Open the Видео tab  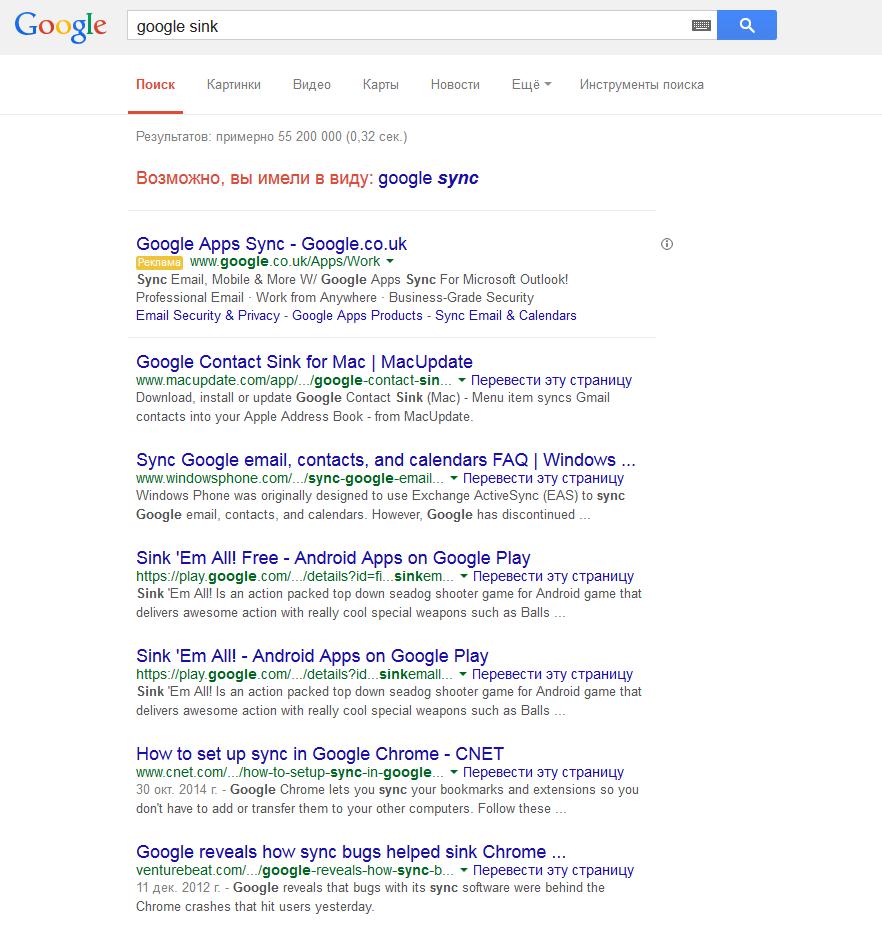312,85
